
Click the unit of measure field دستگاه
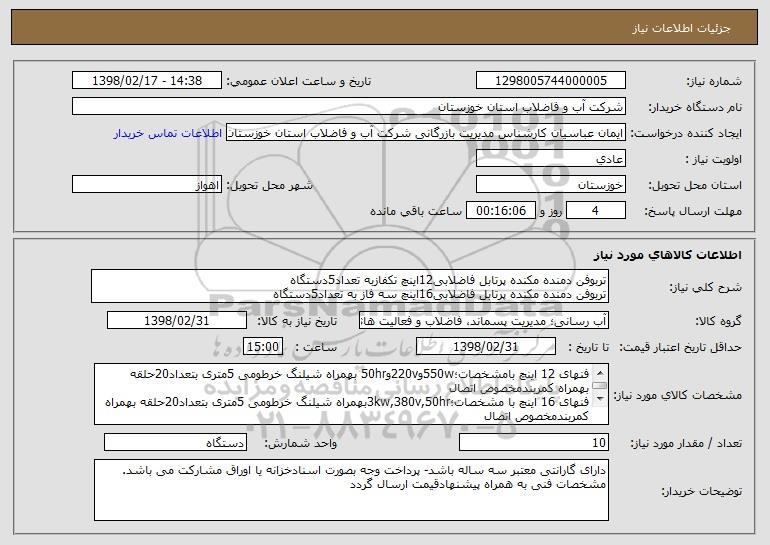[175, 442]
